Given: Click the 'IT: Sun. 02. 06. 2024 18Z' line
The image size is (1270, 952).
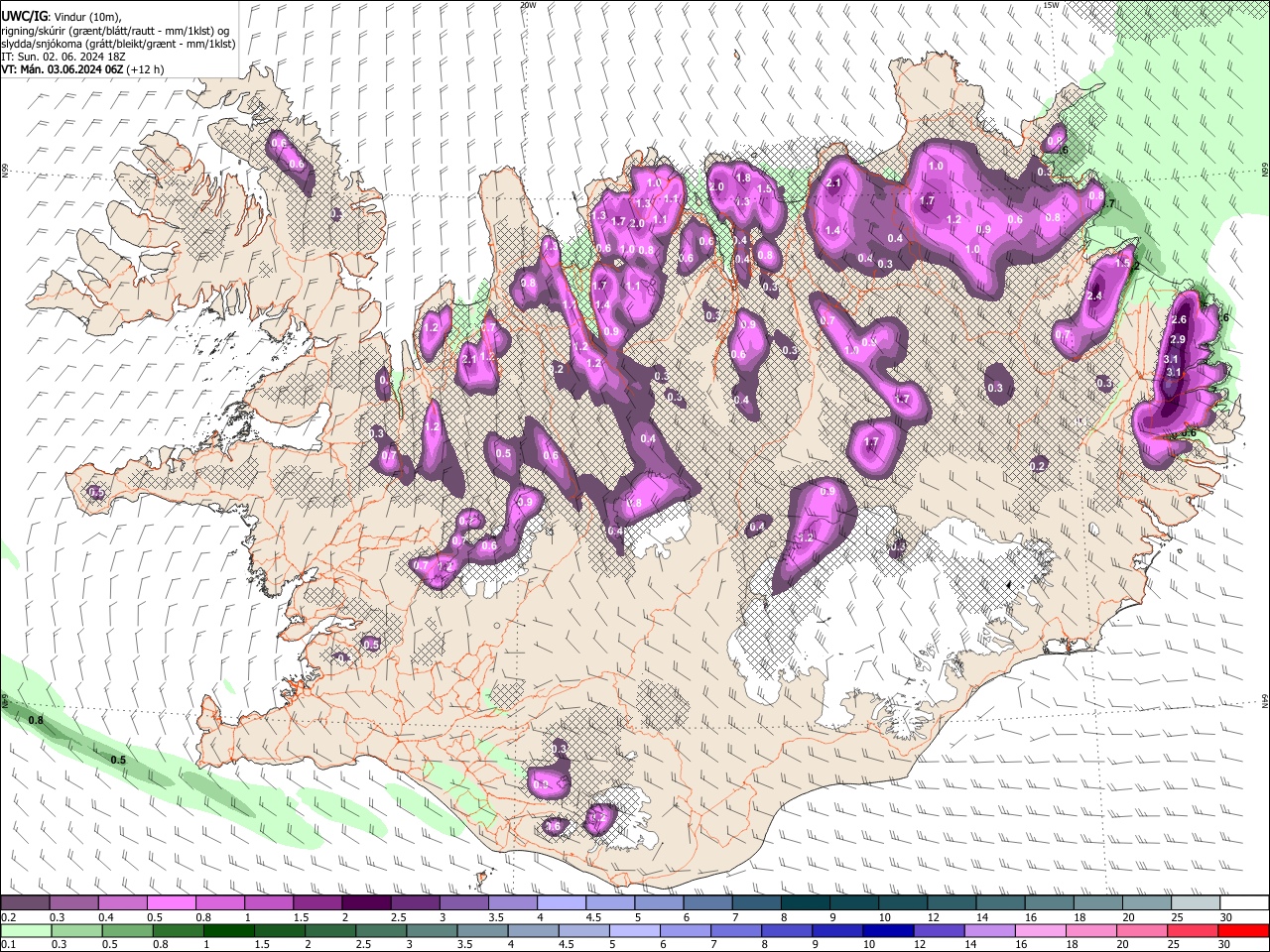Looking at the screenshot, I should [63, 58].
